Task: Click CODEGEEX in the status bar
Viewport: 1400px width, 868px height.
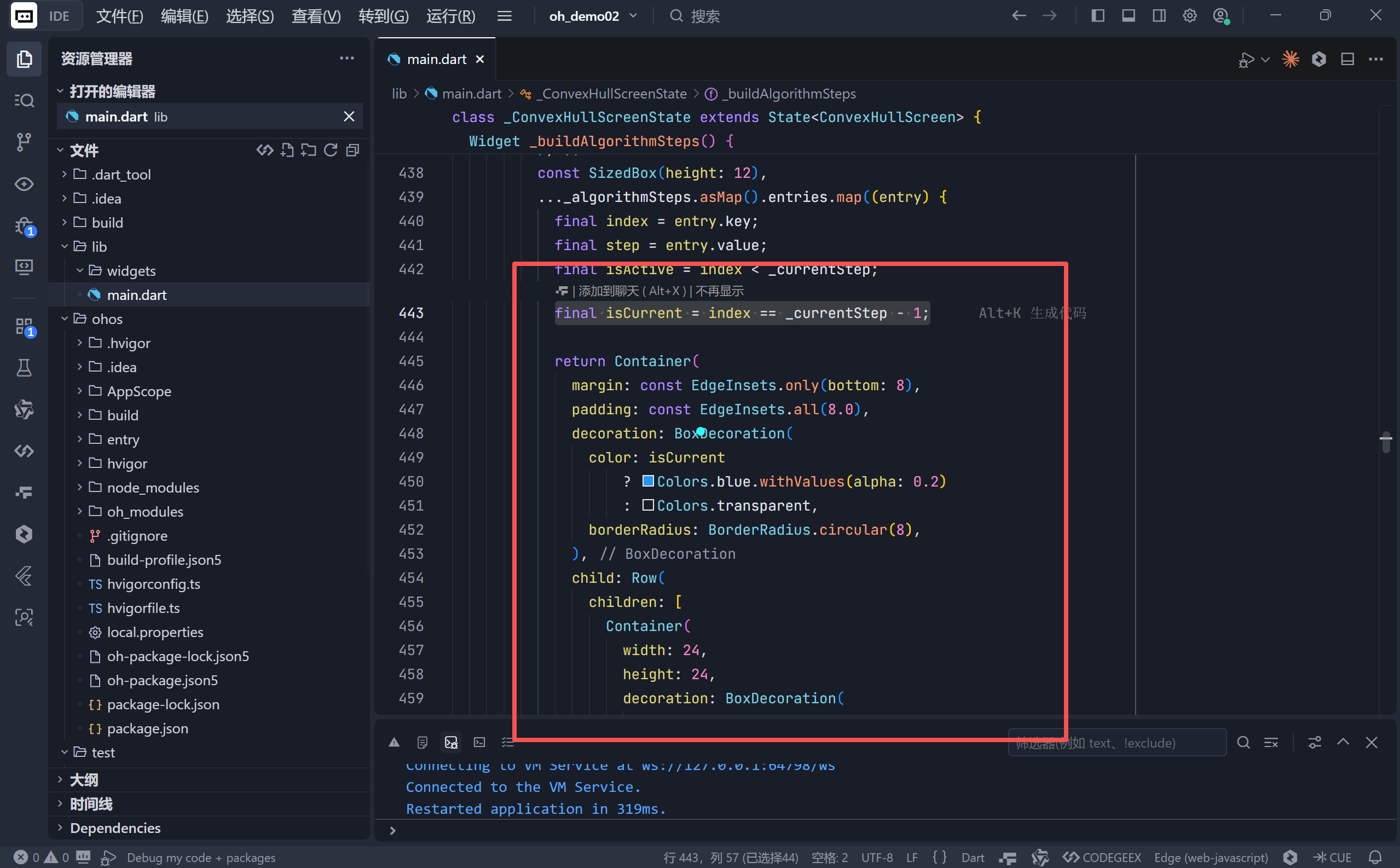Action: pyautogui.click(x=1102, y=857)
